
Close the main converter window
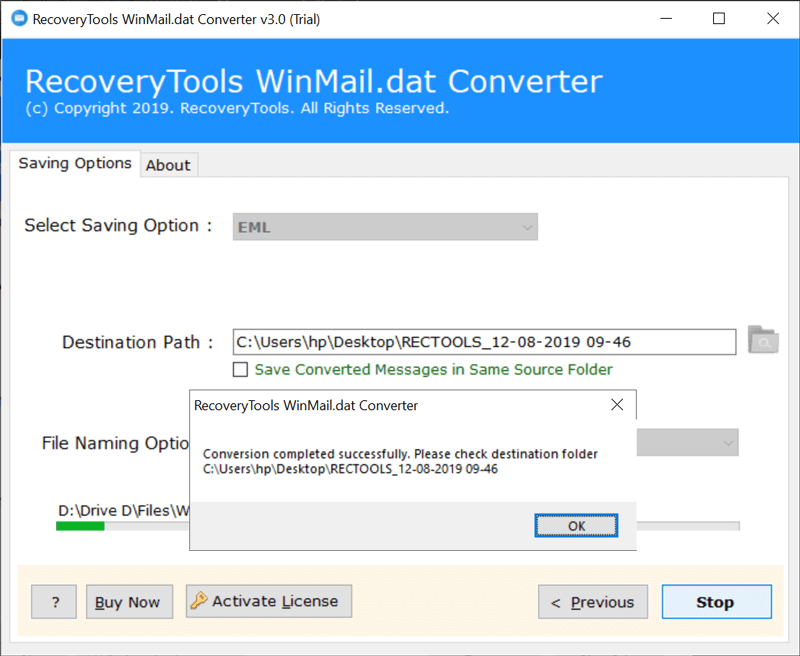click(x=773, y=19)
